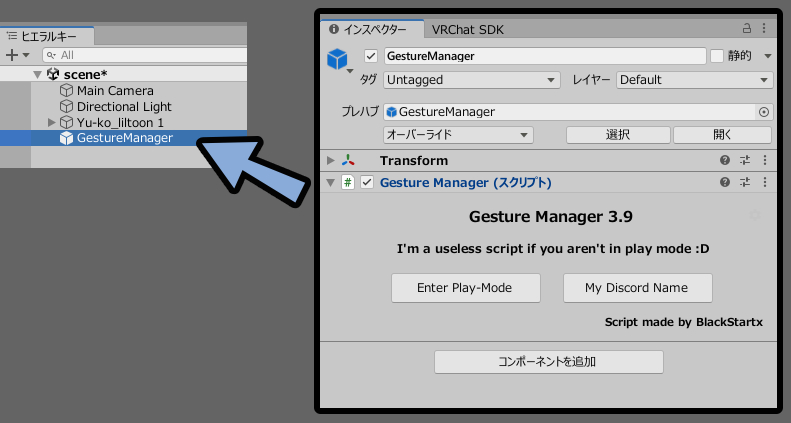Switch to the VRChat SDK tab
Image resolution: width=791 pixels, height=423 pixels.
(468, 30)
